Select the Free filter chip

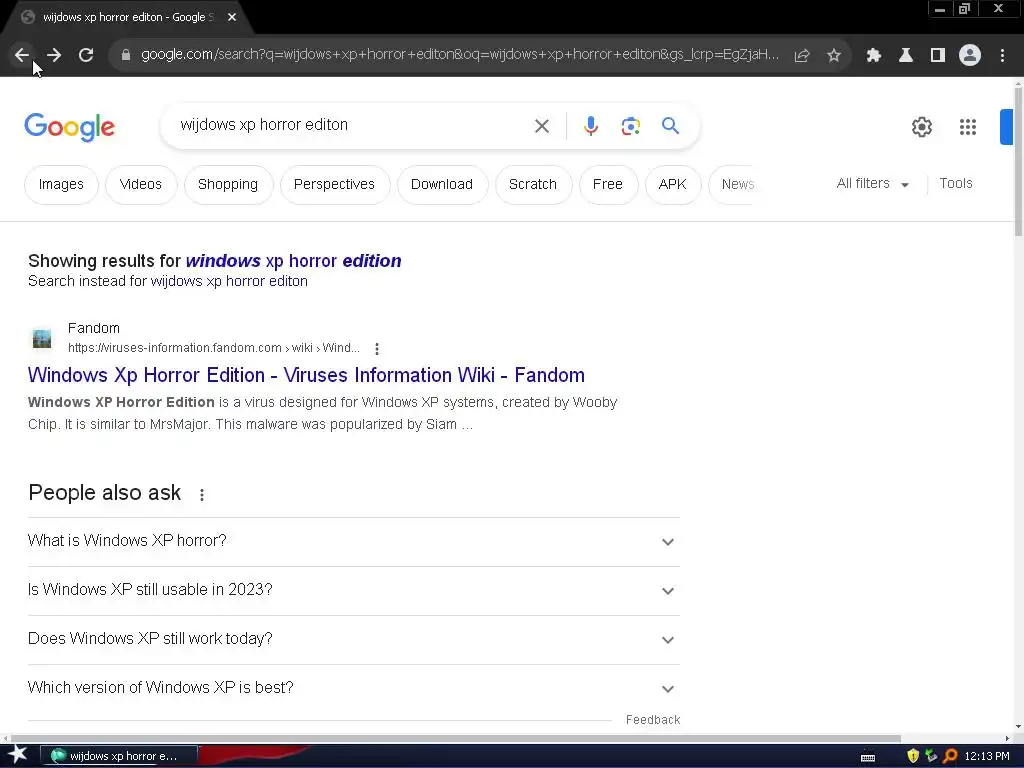607,185
